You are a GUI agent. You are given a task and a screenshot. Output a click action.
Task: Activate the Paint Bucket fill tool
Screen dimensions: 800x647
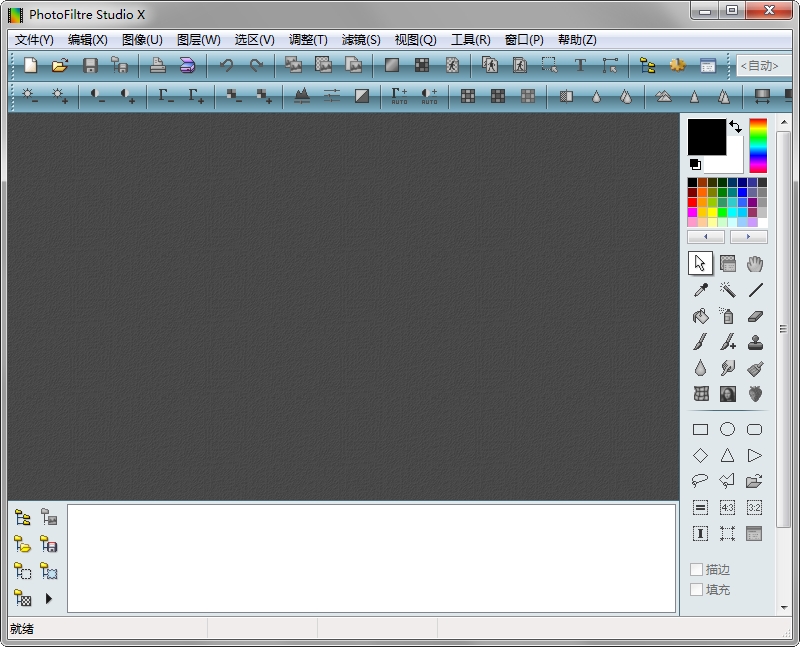point(700,315)
